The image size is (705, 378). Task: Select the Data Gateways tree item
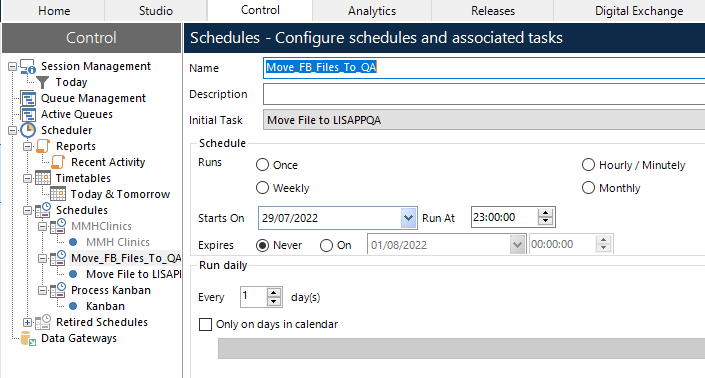point(79,338)
